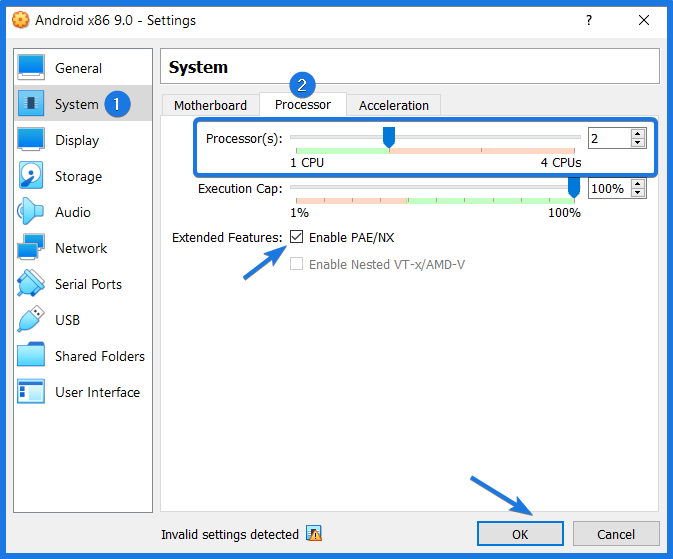Open the General settings monitor icon

click(30, 67)
